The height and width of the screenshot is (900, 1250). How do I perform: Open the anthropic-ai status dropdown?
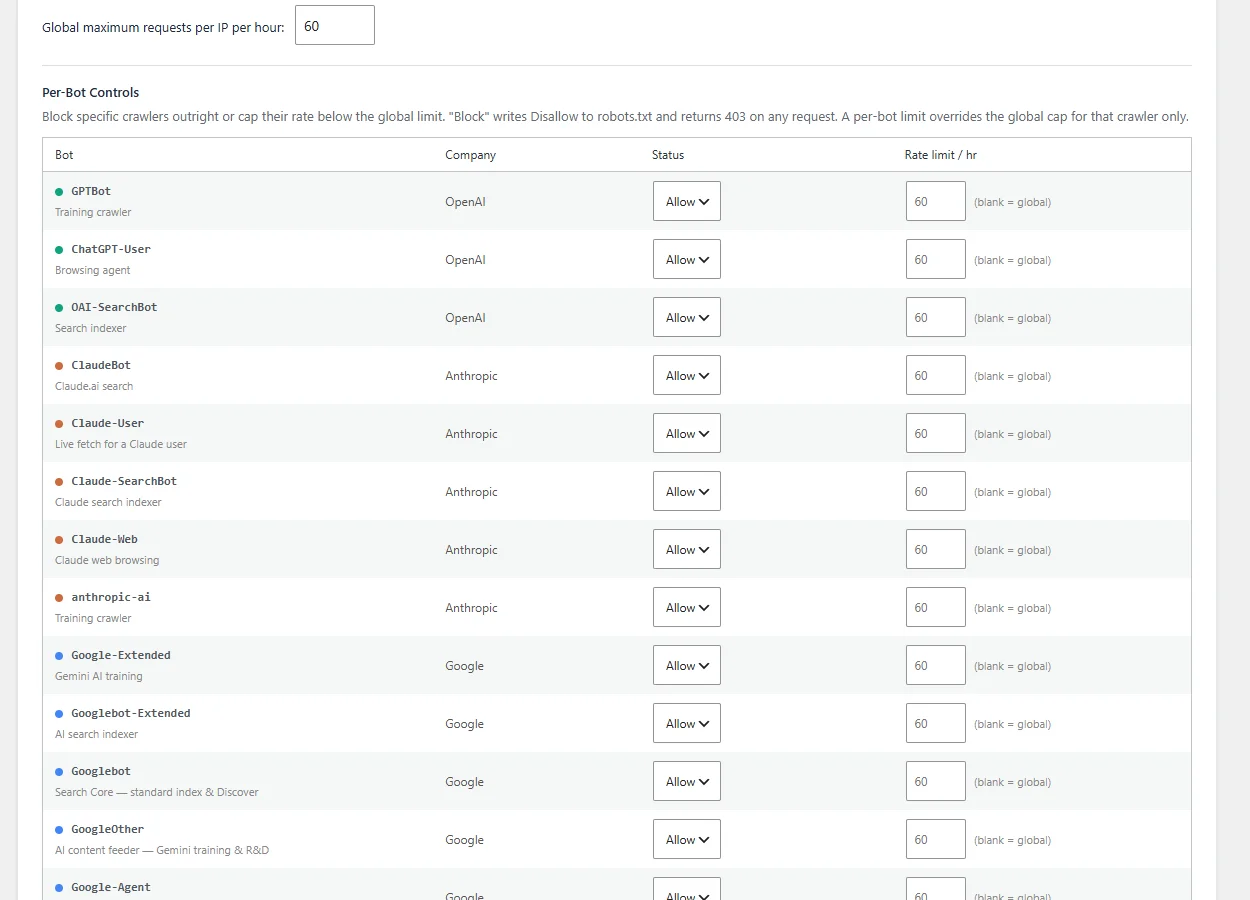(x=686, y=607)
